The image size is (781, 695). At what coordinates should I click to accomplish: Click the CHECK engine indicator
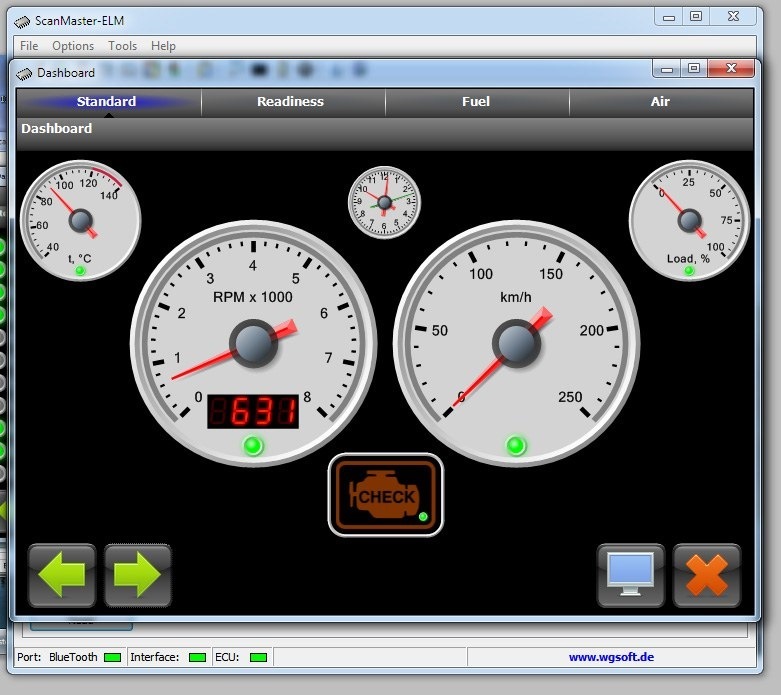point(386,495)
